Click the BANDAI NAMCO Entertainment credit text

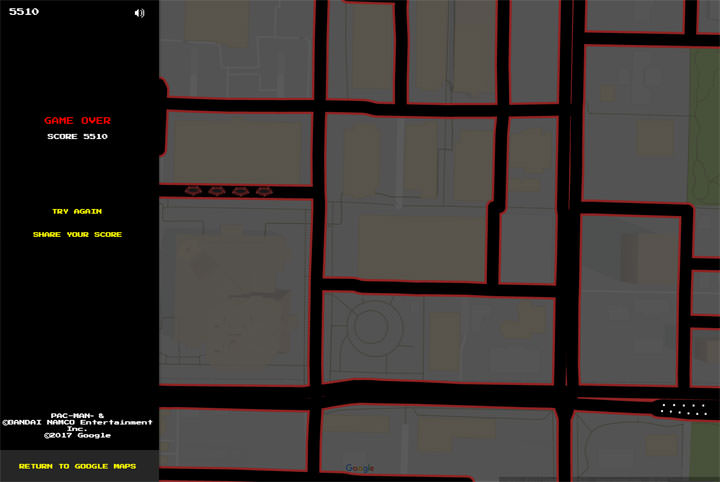pos(77,422)
